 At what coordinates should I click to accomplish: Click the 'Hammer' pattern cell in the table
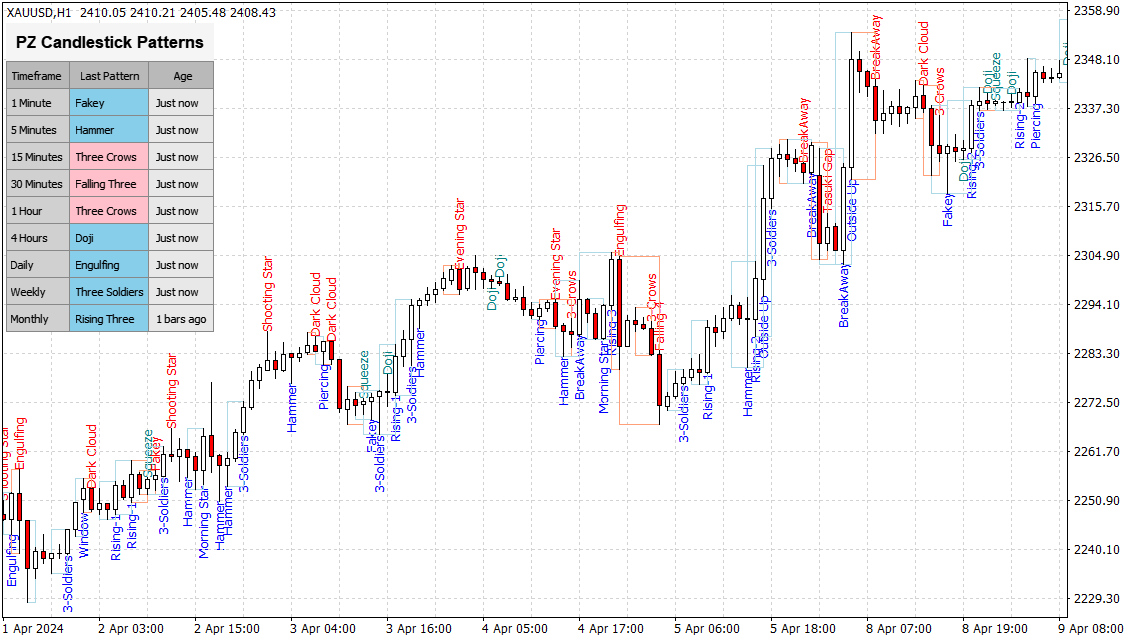coord(110,130)
